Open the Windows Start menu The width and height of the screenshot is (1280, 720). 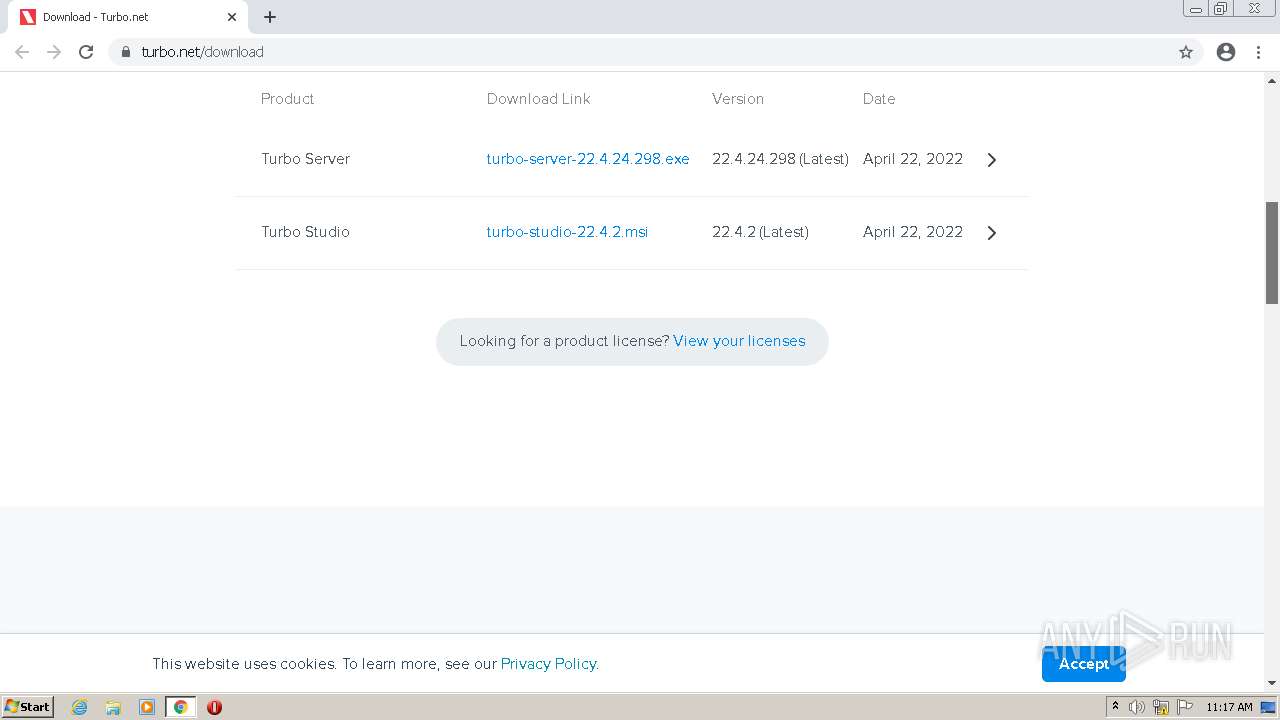click(x=27, y=706)
